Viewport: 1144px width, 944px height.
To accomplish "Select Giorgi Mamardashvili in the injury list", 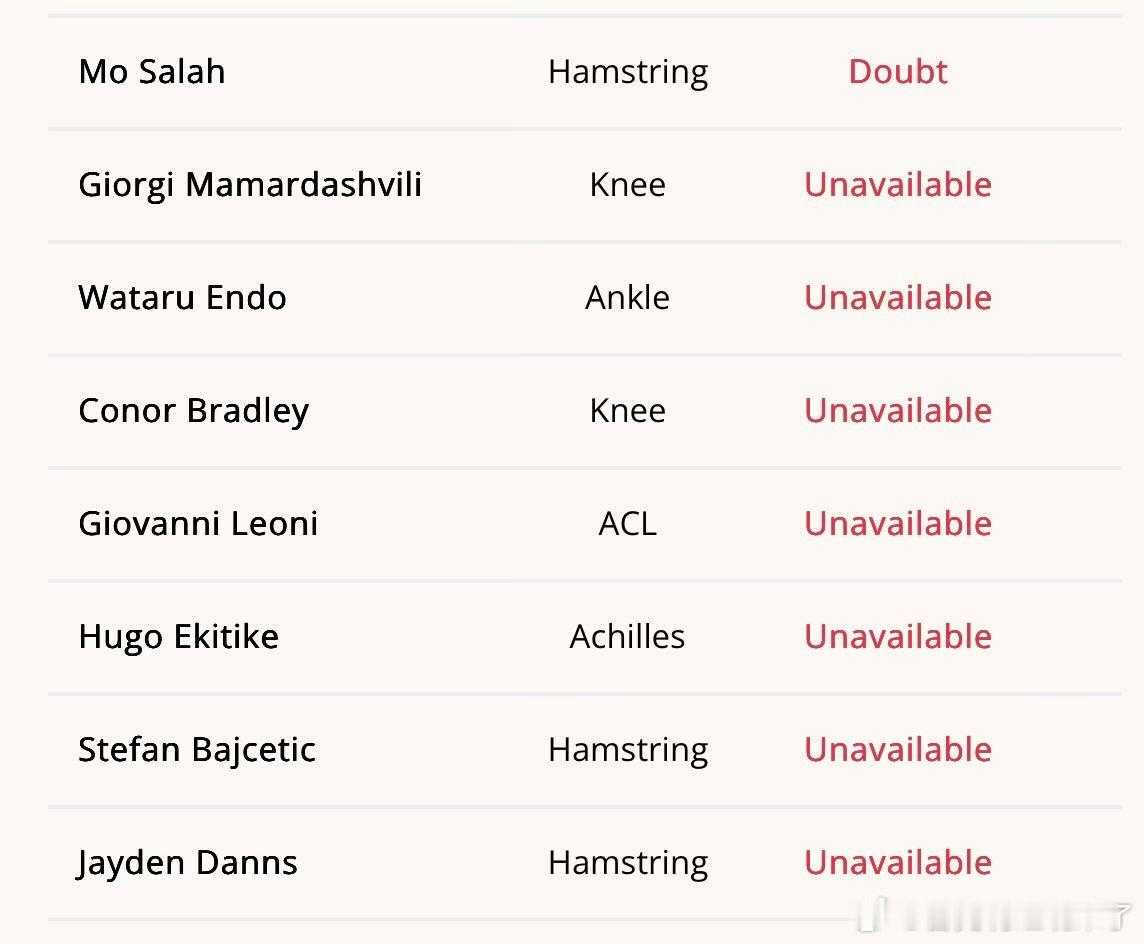I will tap(250, 185).
